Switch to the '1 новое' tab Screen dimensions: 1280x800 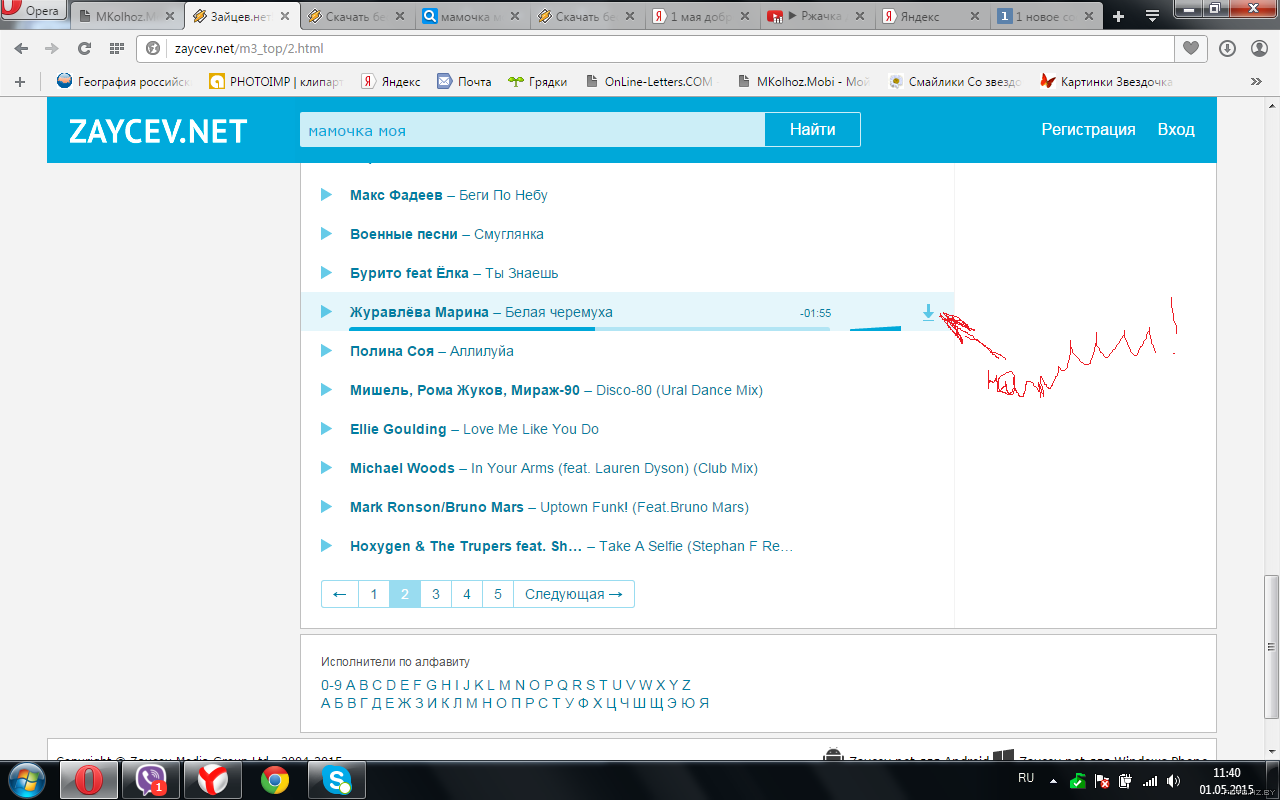click(1045, 17)
